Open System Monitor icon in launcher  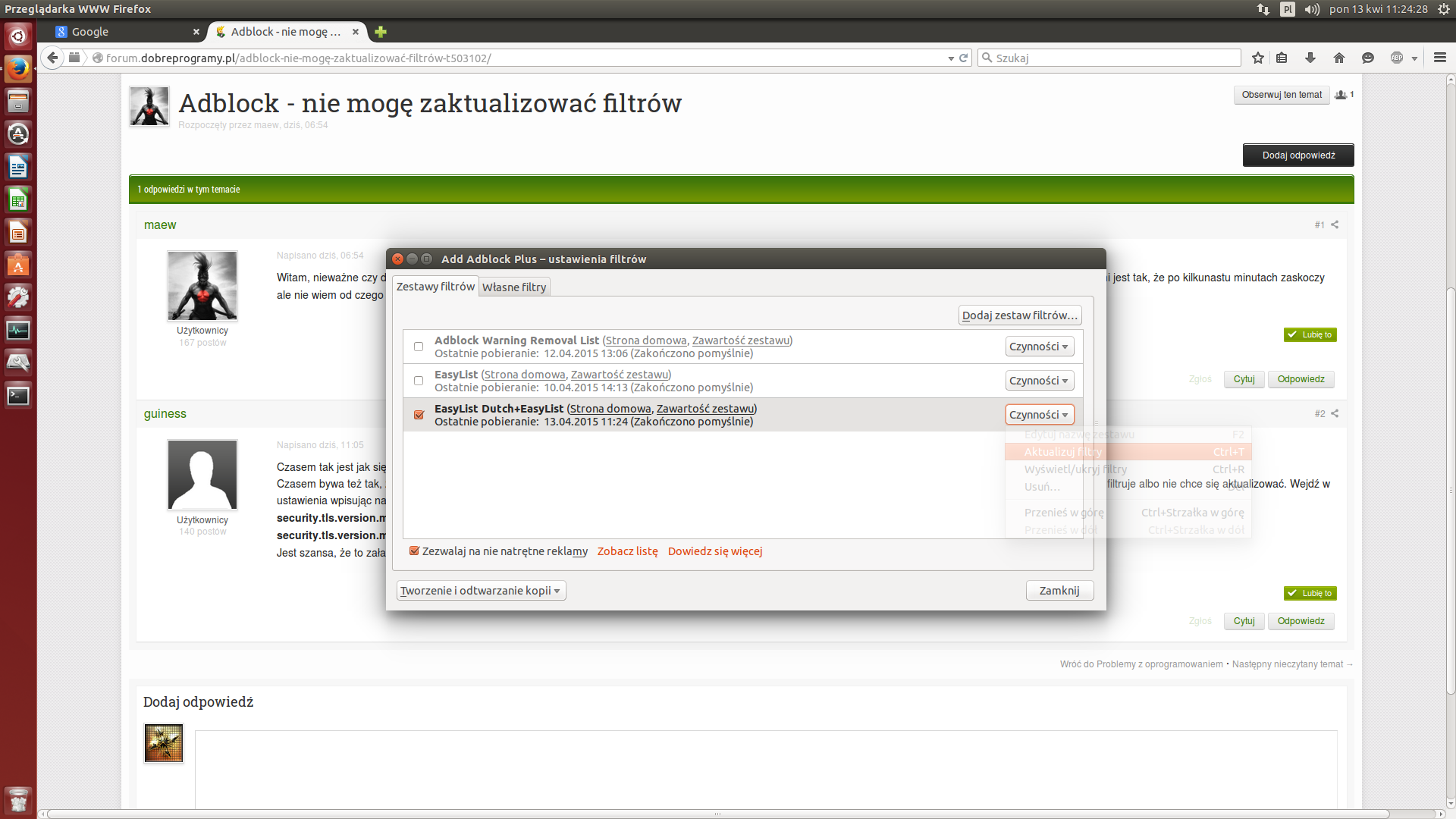tap(18, 331)
